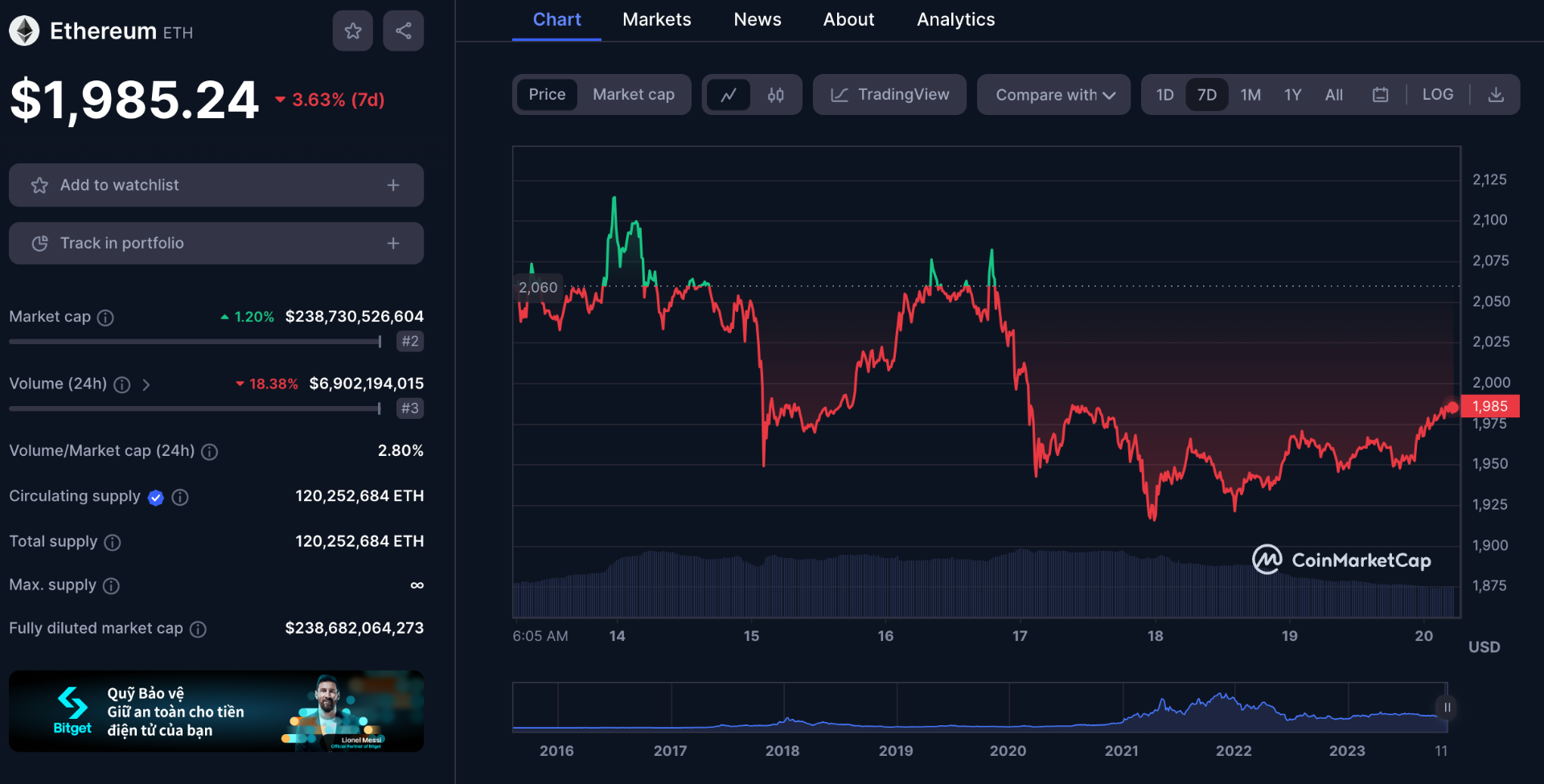The image size is (1544, 784).
Task: Open Max. supply info icon
Action: click(112, 586)
